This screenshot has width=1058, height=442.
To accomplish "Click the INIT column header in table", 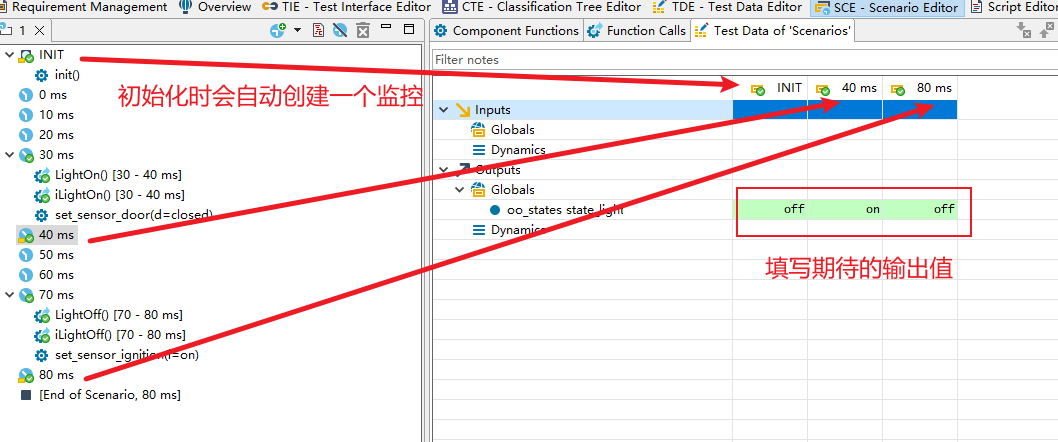I will 771,88.
